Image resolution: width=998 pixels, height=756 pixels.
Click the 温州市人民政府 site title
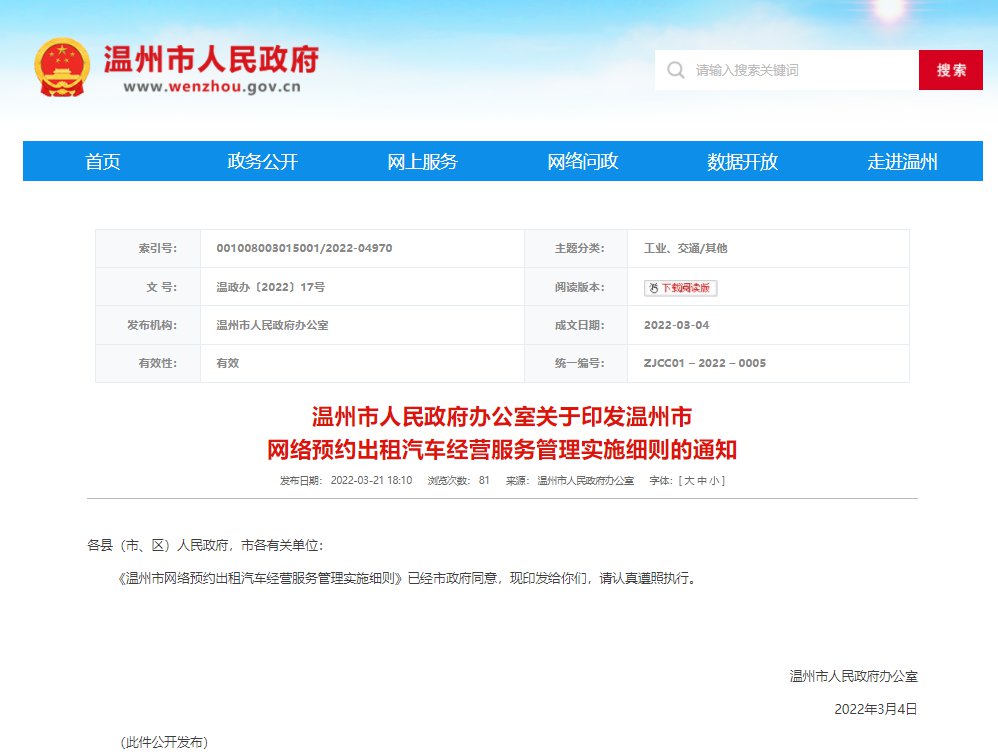pyautogui.click(x=211, y=59)
